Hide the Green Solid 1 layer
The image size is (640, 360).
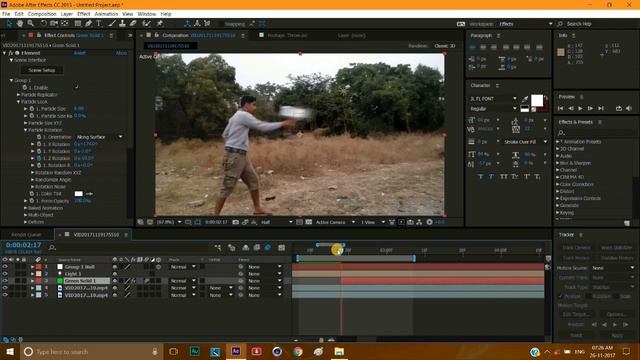[x=5, y=281]
